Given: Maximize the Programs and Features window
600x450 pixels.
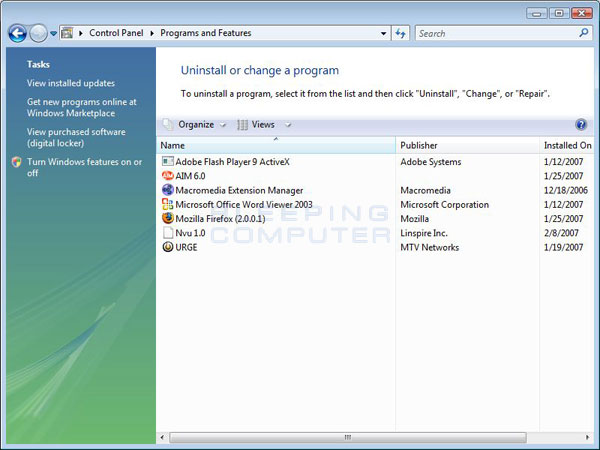Looking at the screenshot, I should pyautogui.click(x=559, y=14).
